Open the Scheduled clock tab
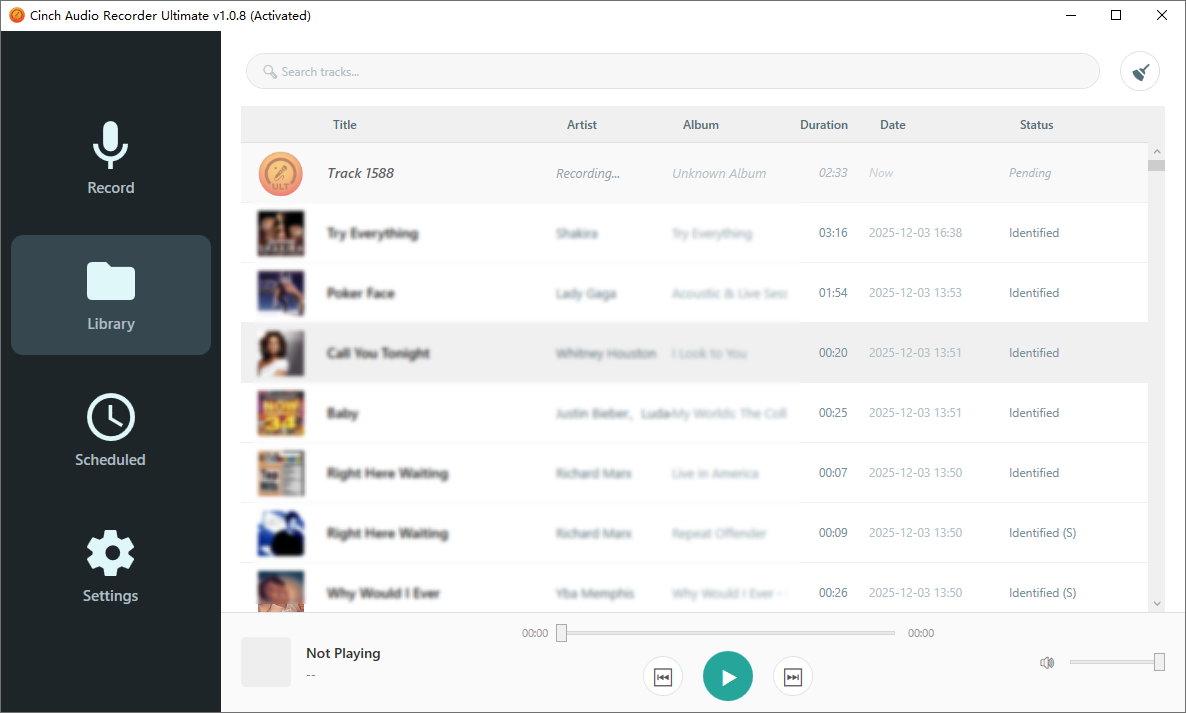Viewport: 1186px width, 713px height. (110, 431)
